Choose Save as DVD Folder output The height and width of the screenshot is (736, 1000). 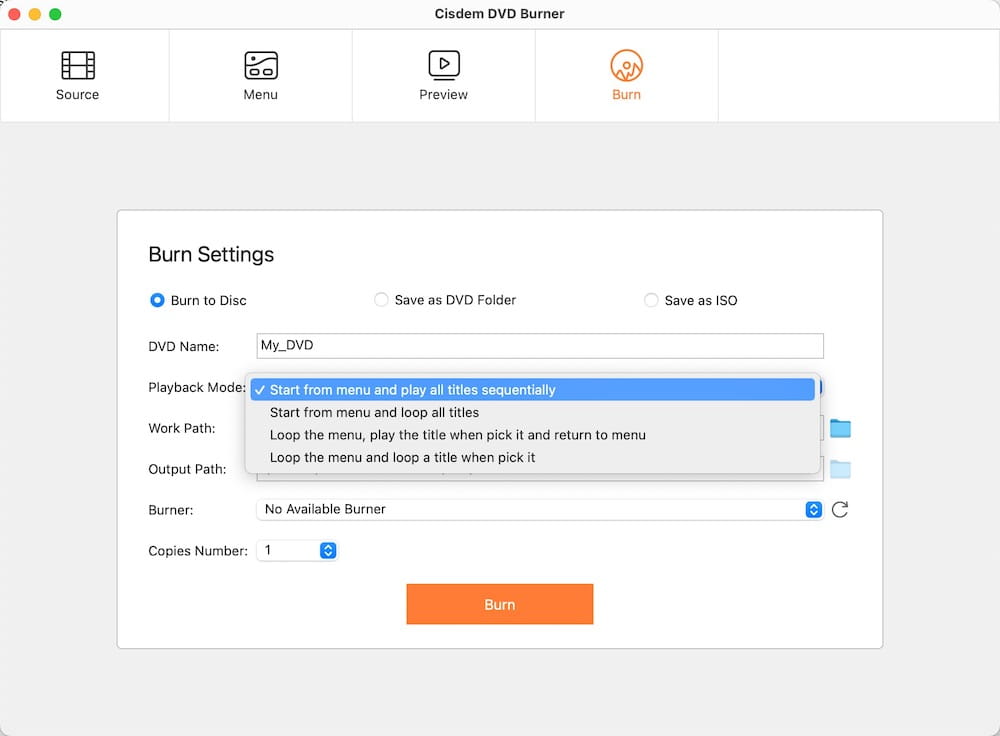[x=381, y=300]
